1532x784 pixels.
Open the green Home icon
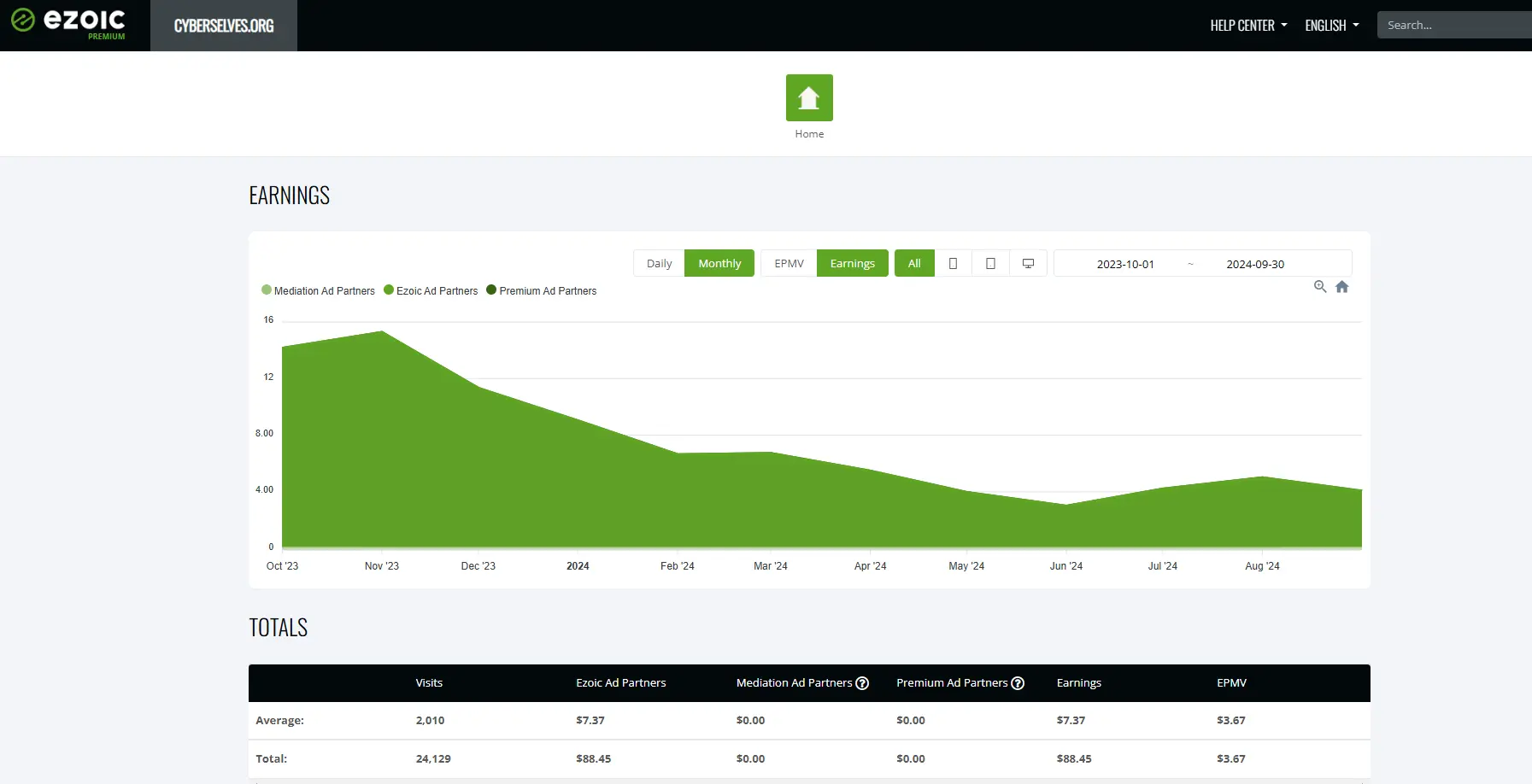coord(809,97)
